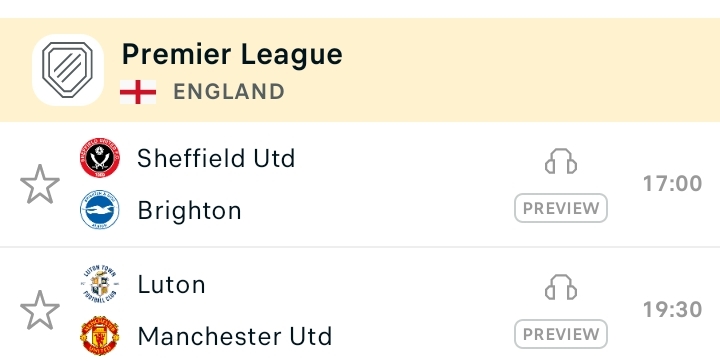Select the ENGLAND country label
720x361 pixels.
(x=229, y=92)
